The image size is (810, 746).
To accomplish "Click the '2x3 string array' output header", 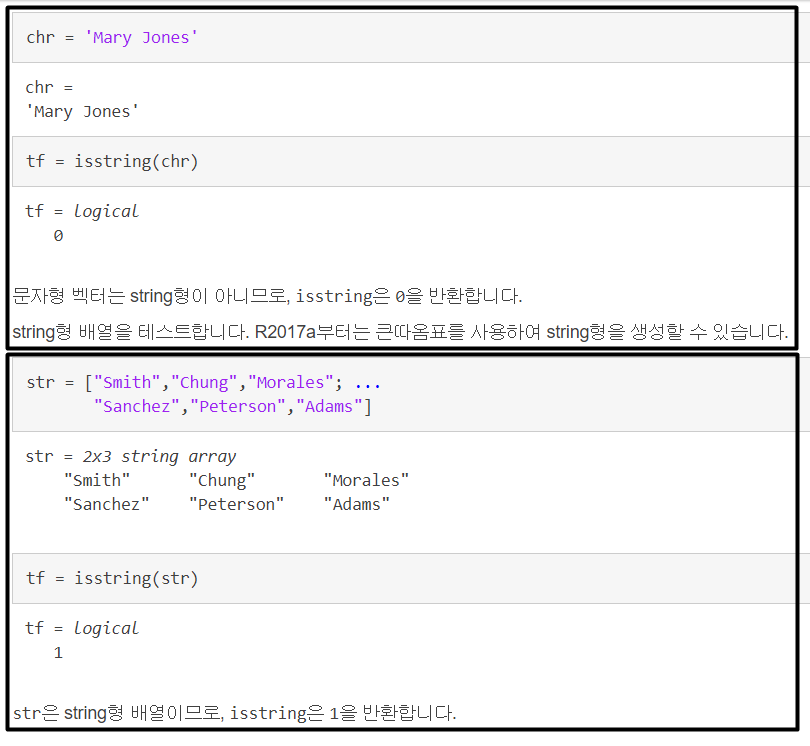I will [x=159, y=457].
